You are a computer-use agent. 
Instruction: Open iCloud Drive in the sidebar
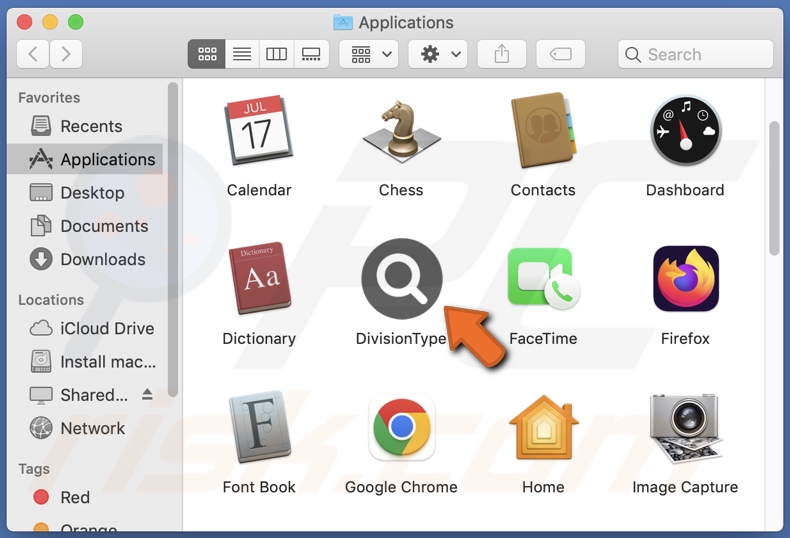pos(85,328)
